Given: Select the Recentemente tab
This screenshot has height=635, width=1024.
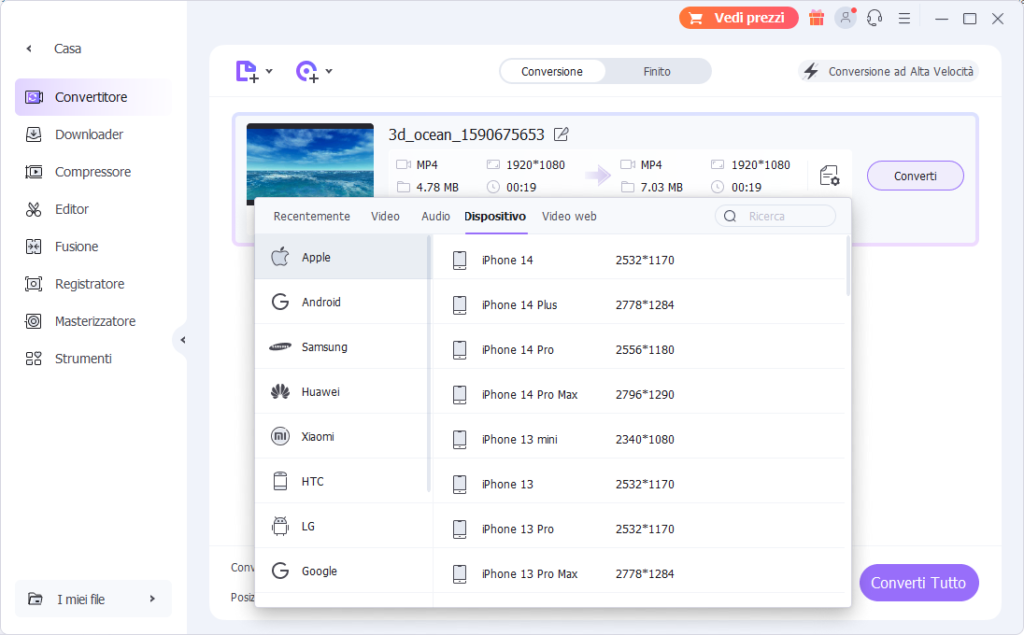Looking at the screenshot, I should coord(312,216).
